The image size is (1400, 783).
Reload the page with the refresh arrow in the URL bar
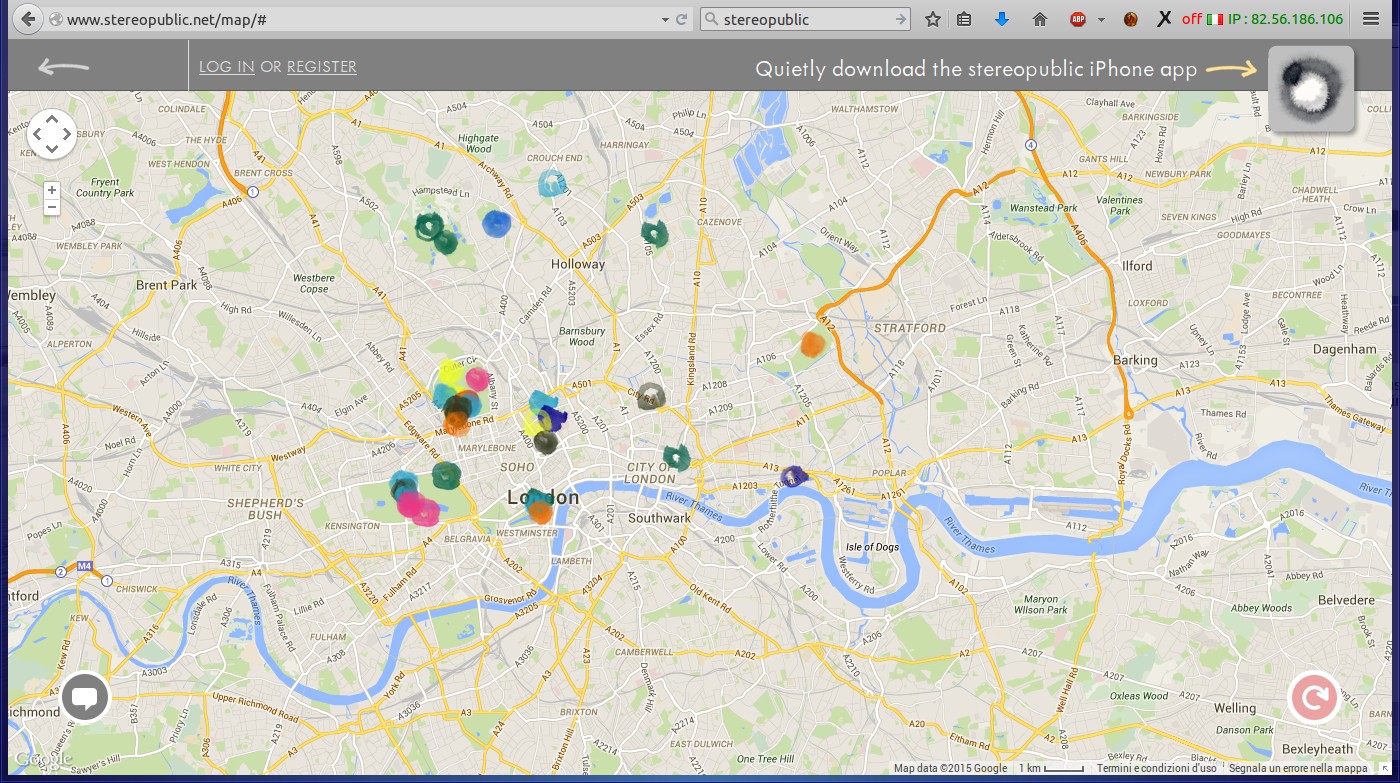click(x=682, y=19)
